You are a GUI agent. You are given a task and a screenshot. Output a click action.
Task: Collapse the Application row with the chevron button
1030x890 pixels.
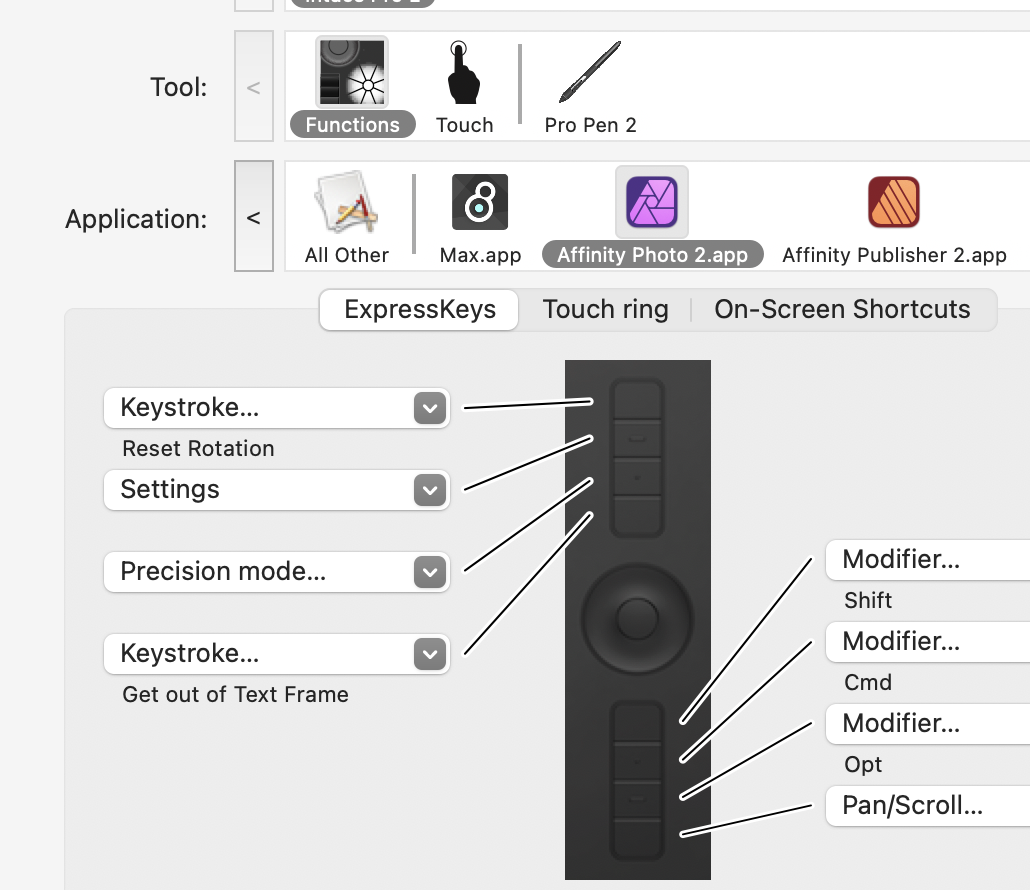click(254, 218)
